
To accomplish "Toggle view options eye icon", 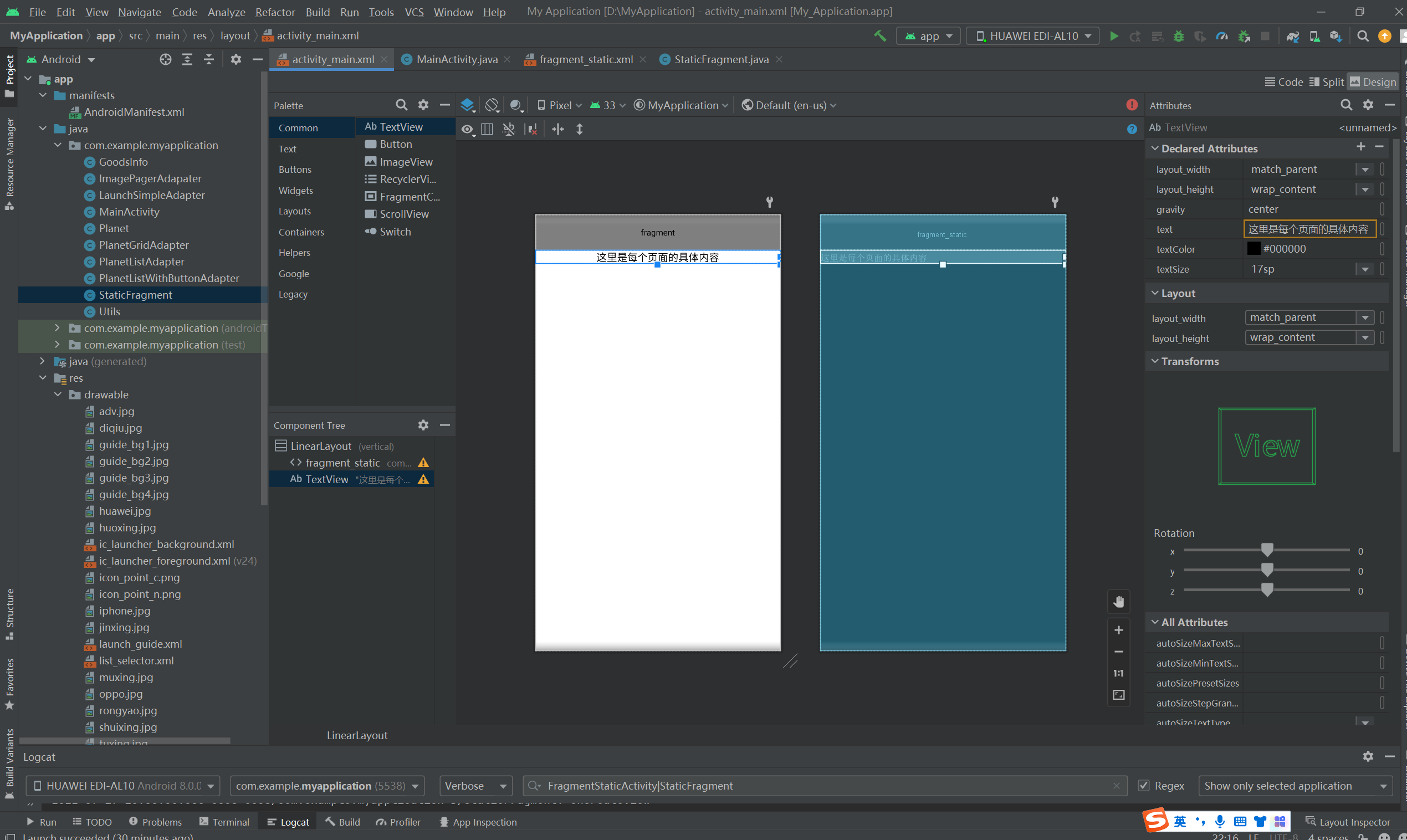I will (x=467, y=130).
